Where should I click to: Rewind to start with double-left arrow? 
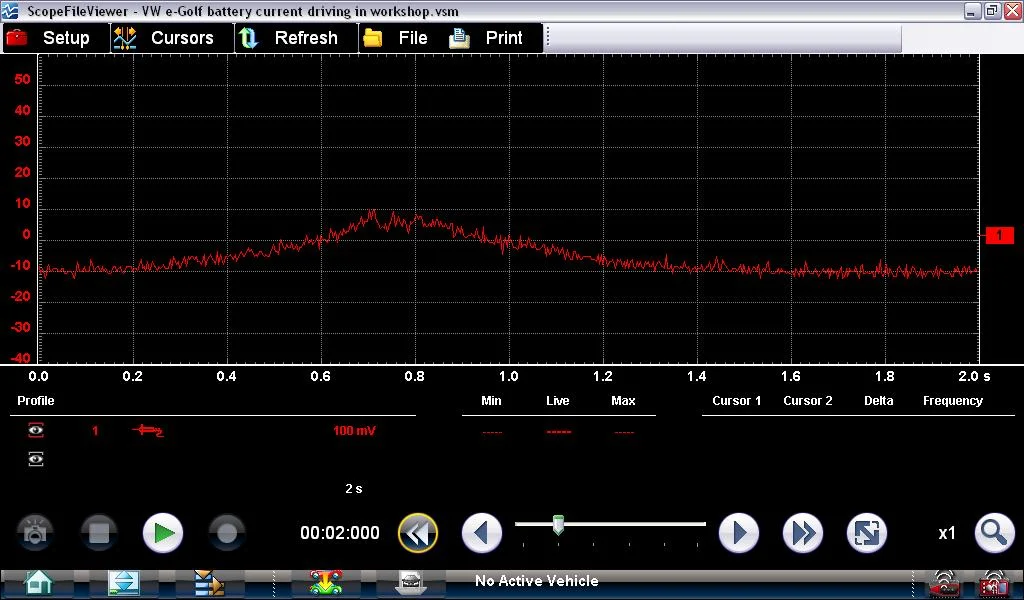(418, 533)
